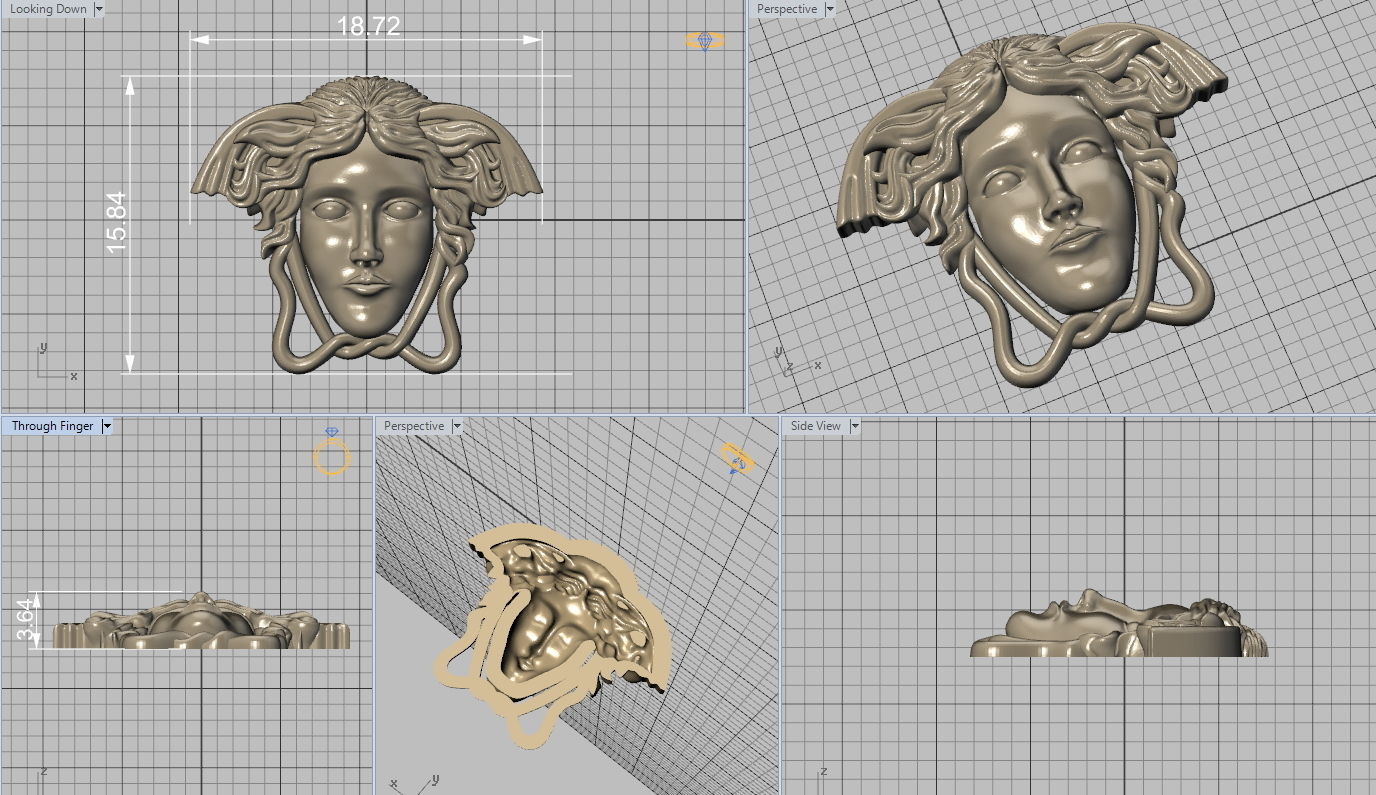Open the Through Finger viewport dropdown arrow
Screen dimensions: 1376x795
(x=107, y=426)
